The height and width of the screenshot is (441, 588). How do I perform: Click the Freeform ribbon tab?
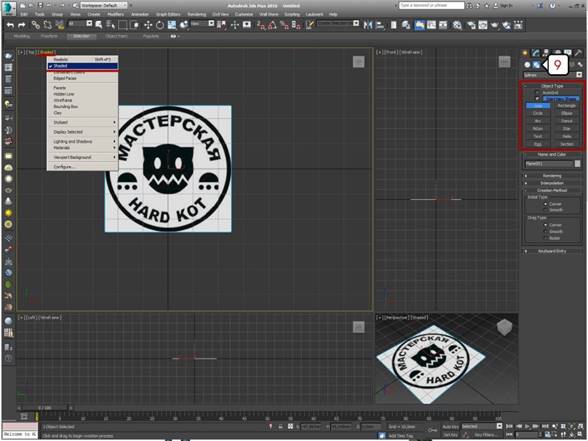pos(49,36)
